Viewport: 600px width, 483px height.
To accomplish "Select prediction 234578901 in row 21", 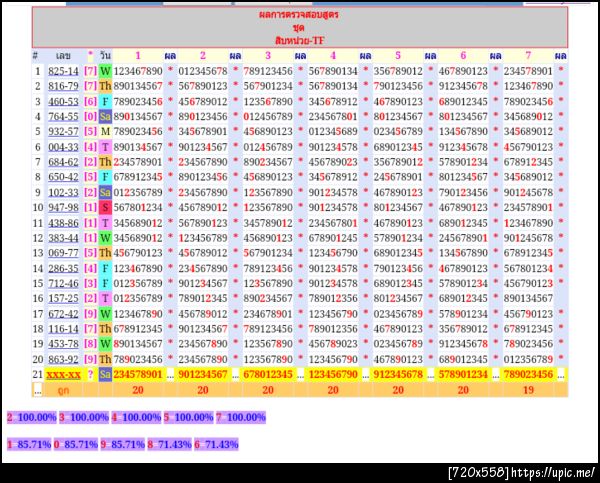I will click(x=138, y=374).
